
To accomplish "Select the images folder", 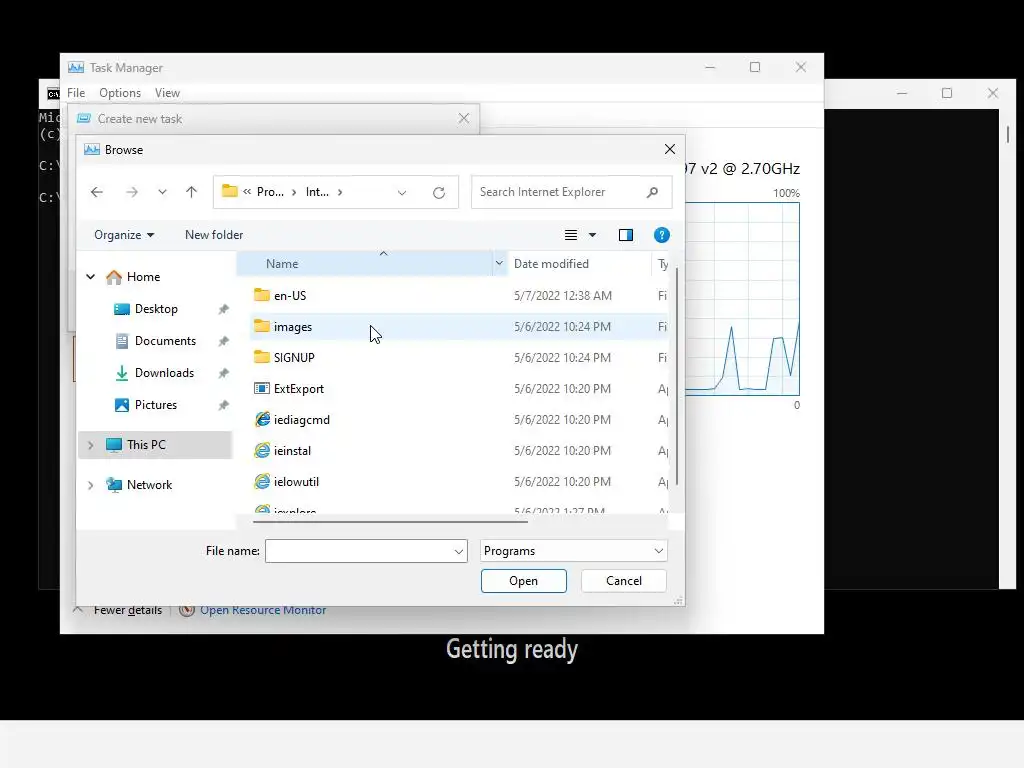I will [x=293, y=327].
